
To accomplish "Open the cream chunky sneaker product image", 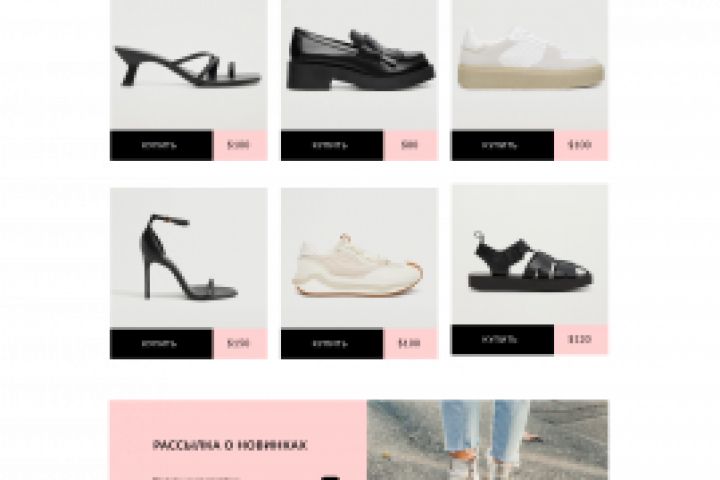I will pyautogui.click(x=360, y=258).
